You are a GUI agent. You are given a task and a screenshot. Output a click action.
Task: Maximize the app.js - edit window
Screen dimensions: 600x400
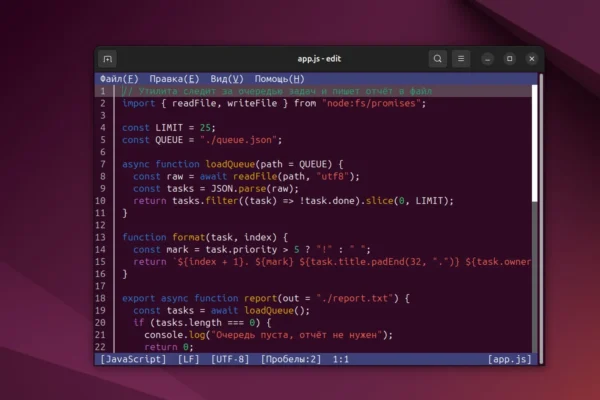pyautogui.click(x=509, y=59)
